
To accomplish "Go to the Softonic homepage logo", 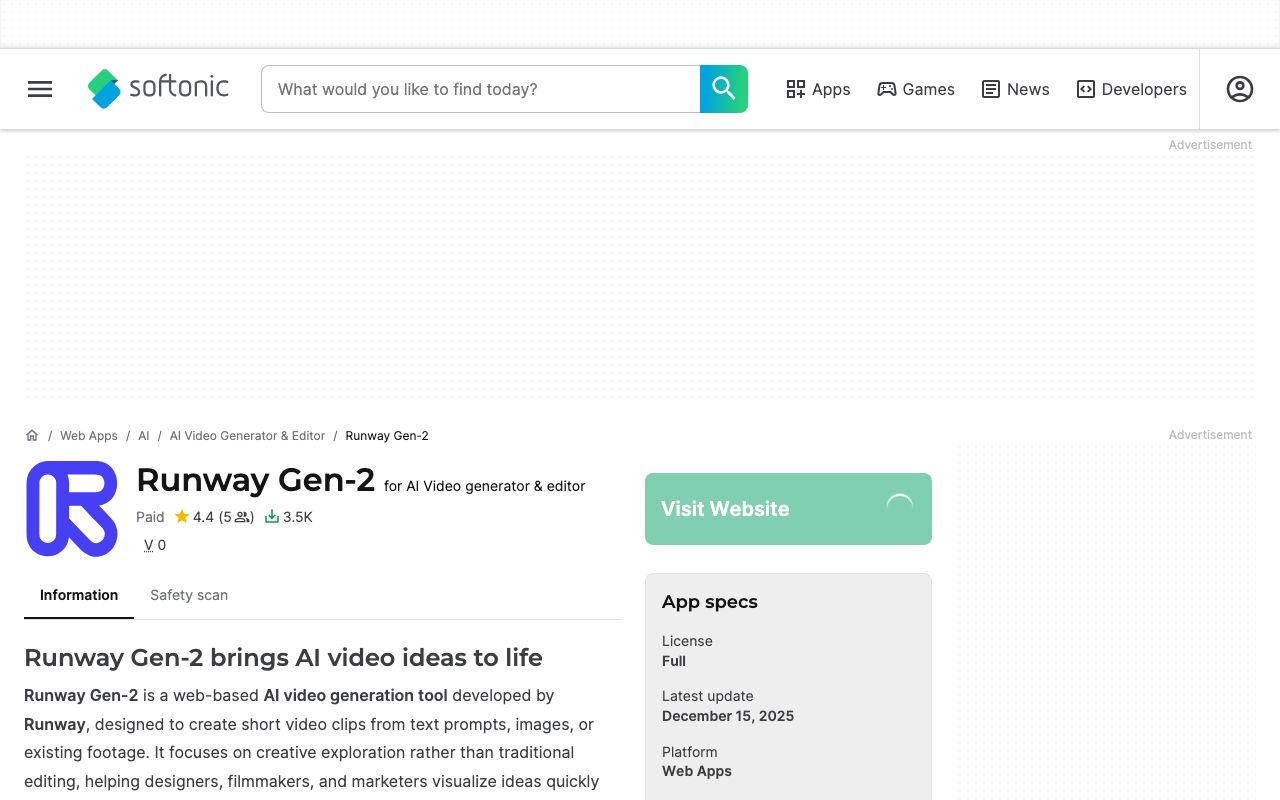I will click(158, 89).
